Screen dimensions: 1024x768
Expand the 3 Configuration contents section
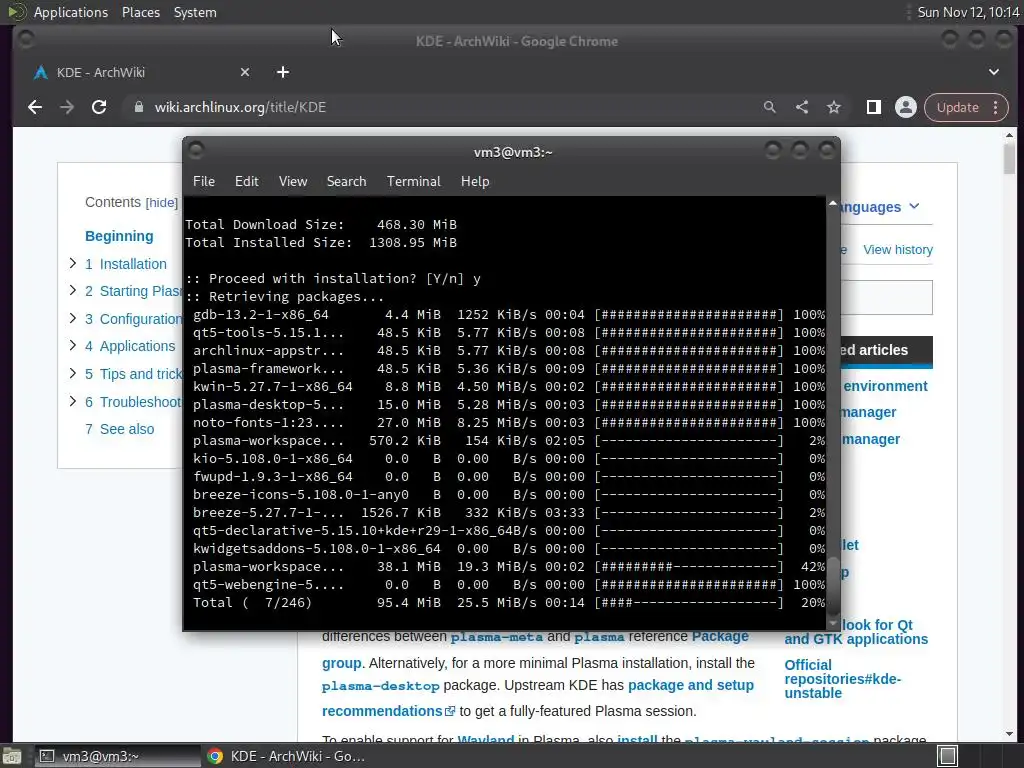coord(72,318)
